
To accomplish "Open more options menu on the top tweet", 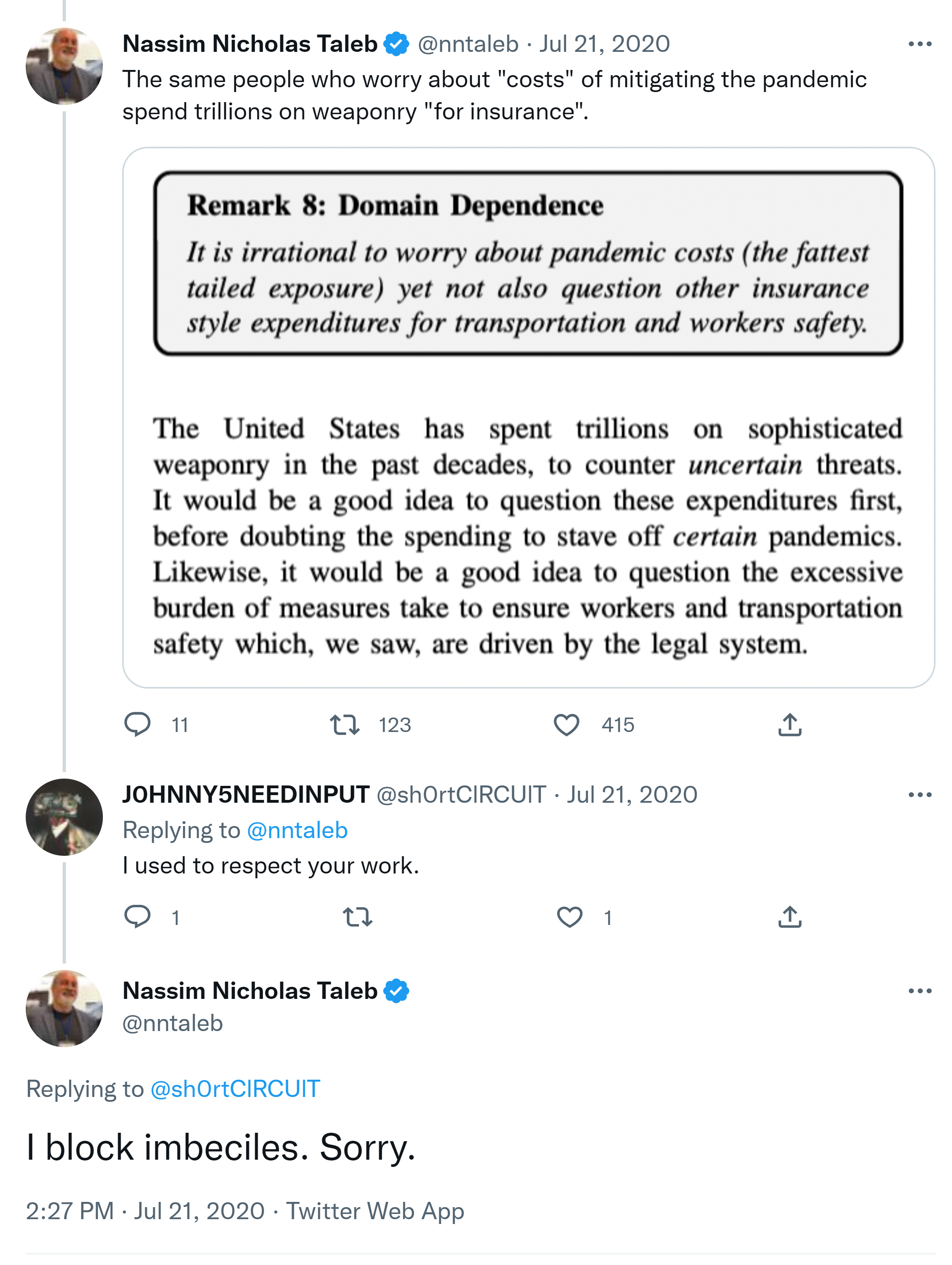I will 919,44.
